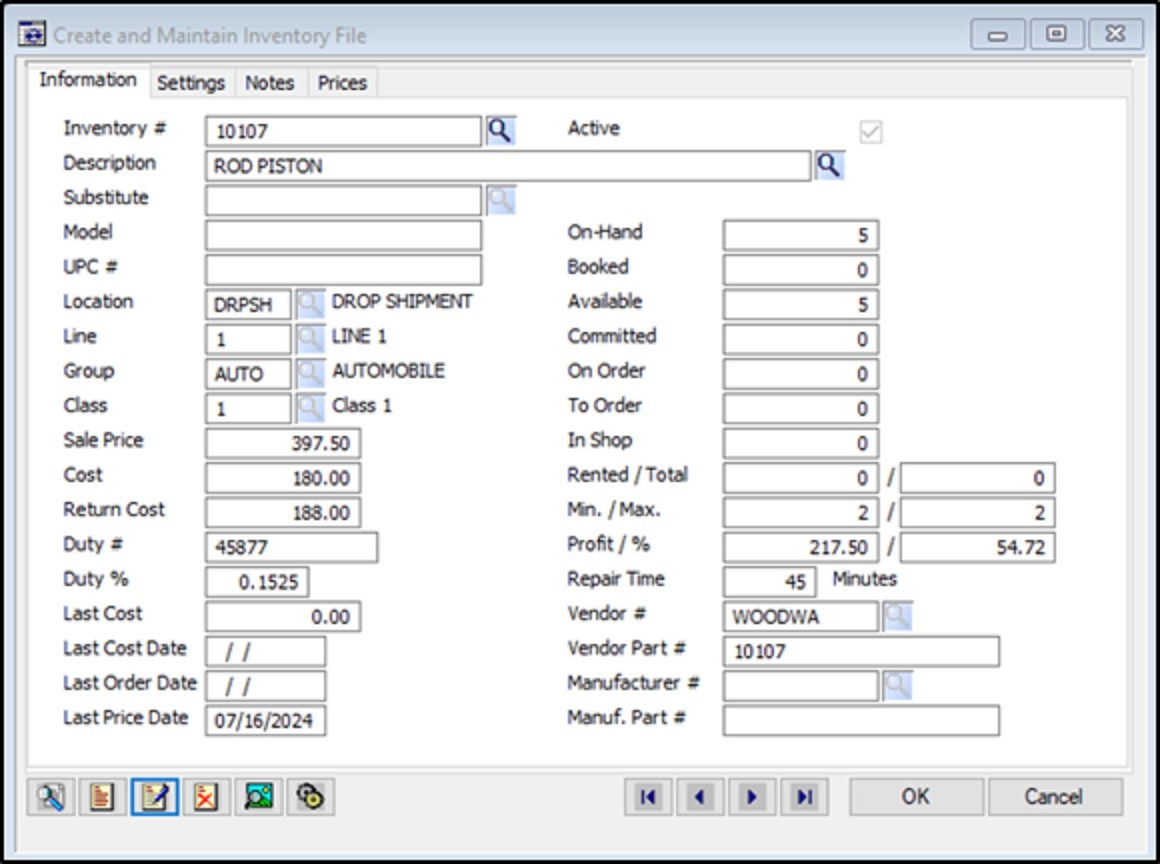
Task: Switch to the Information tab
Action: (88, 80)
